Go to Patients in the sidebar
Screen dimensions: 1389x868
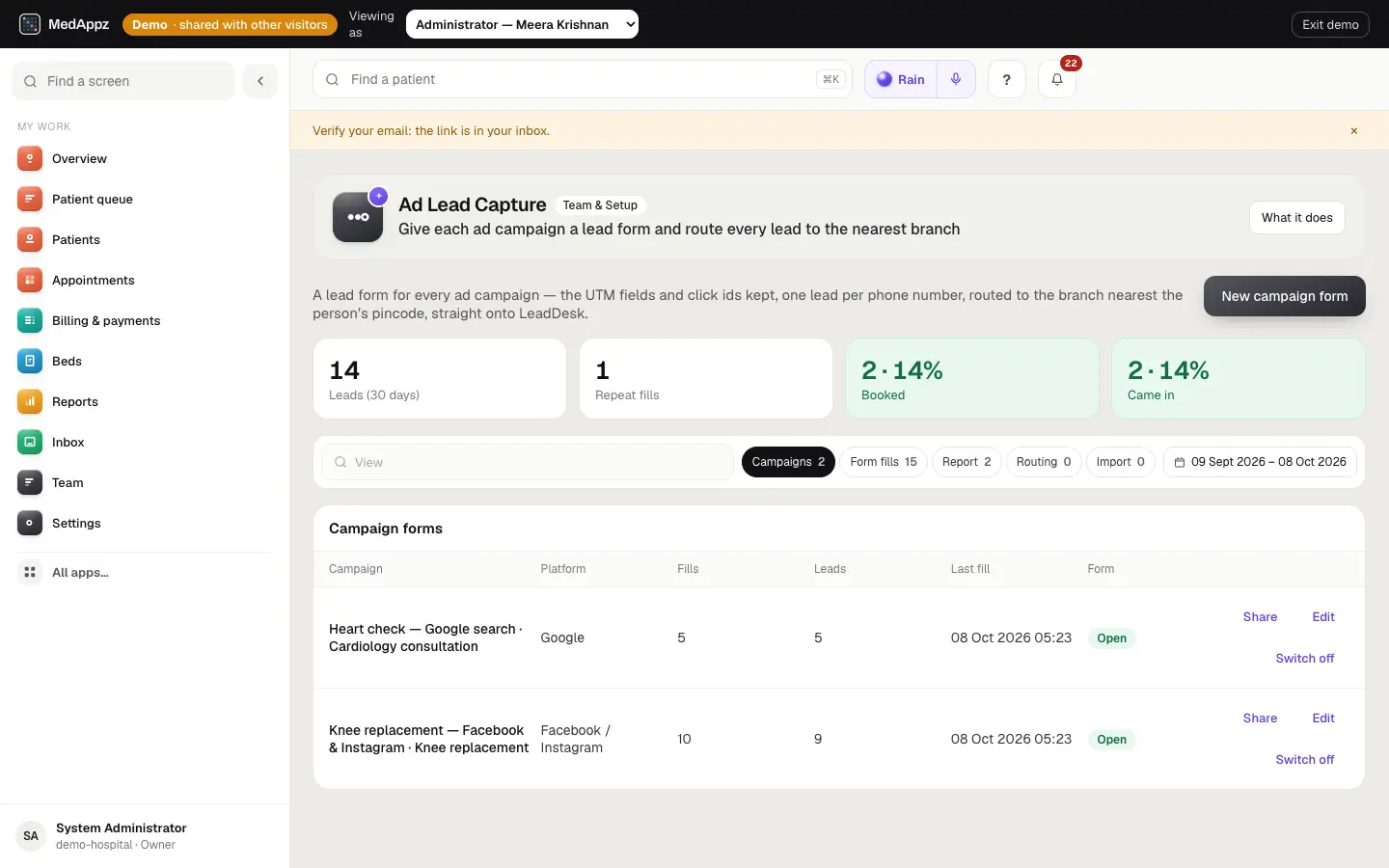point(145,240)
